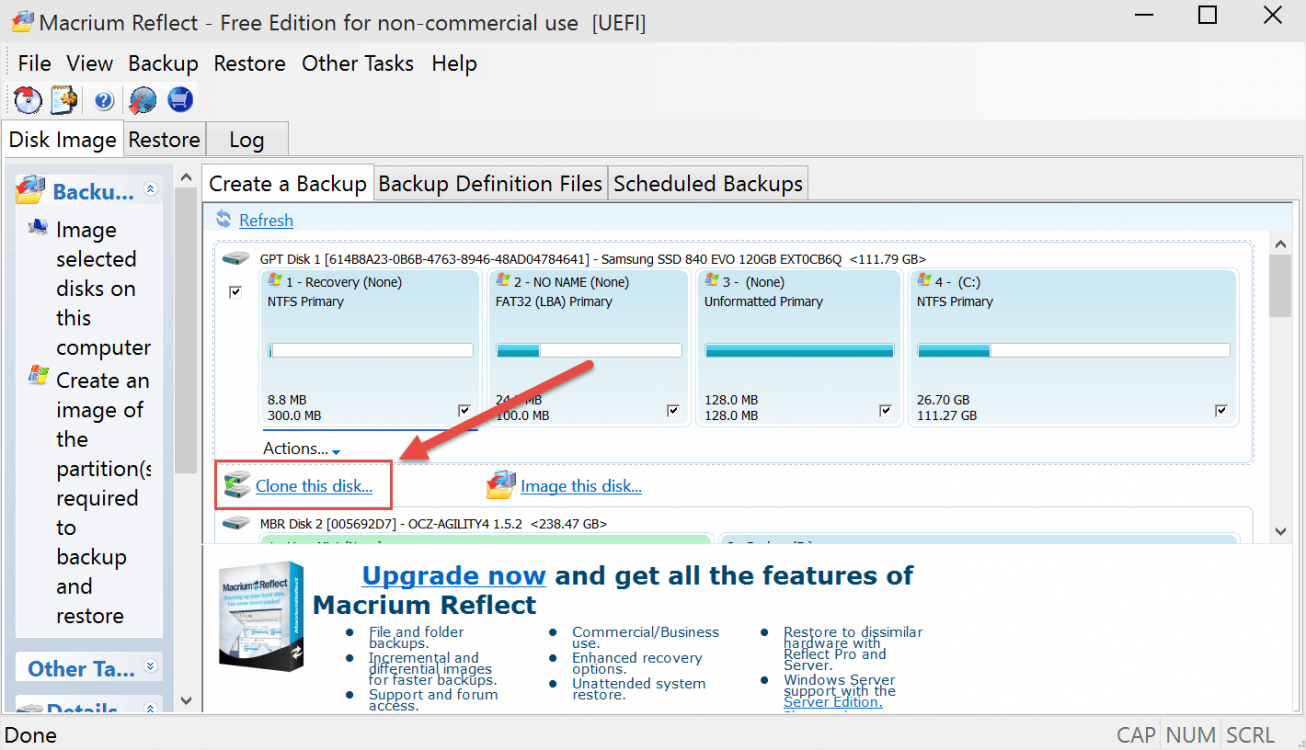Image resolution: width=1306 pixels, height=750 pixels.
Task: Click Create an image of the partition(s) task
Action: pos(103,497)
